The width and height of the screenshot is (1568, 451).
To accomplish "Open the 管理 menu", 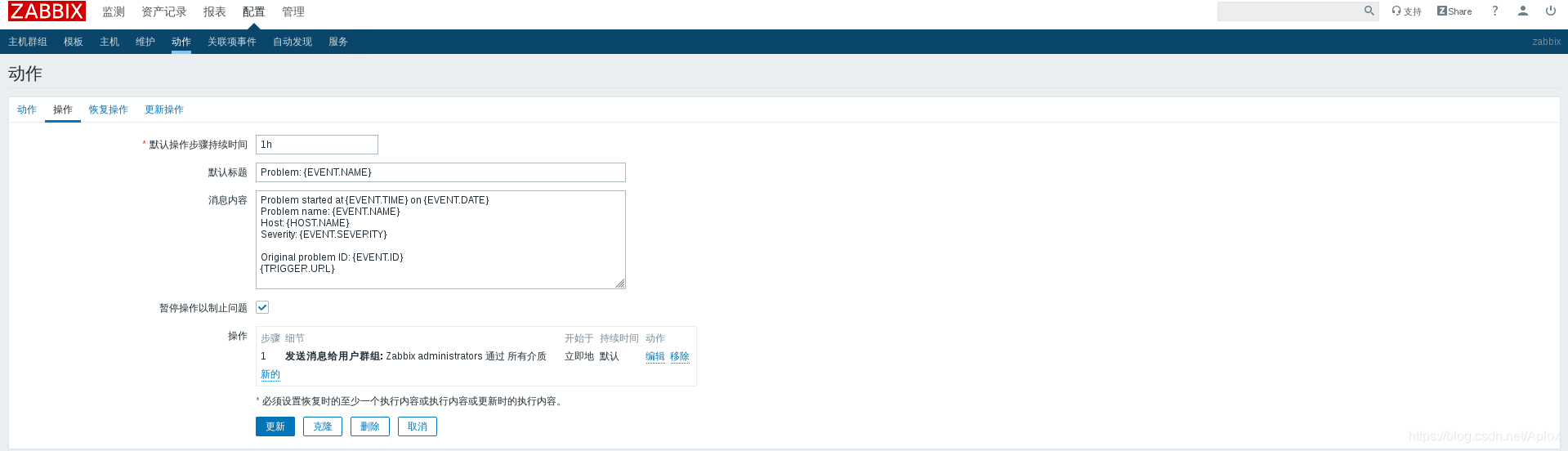I will pos(293,11).
